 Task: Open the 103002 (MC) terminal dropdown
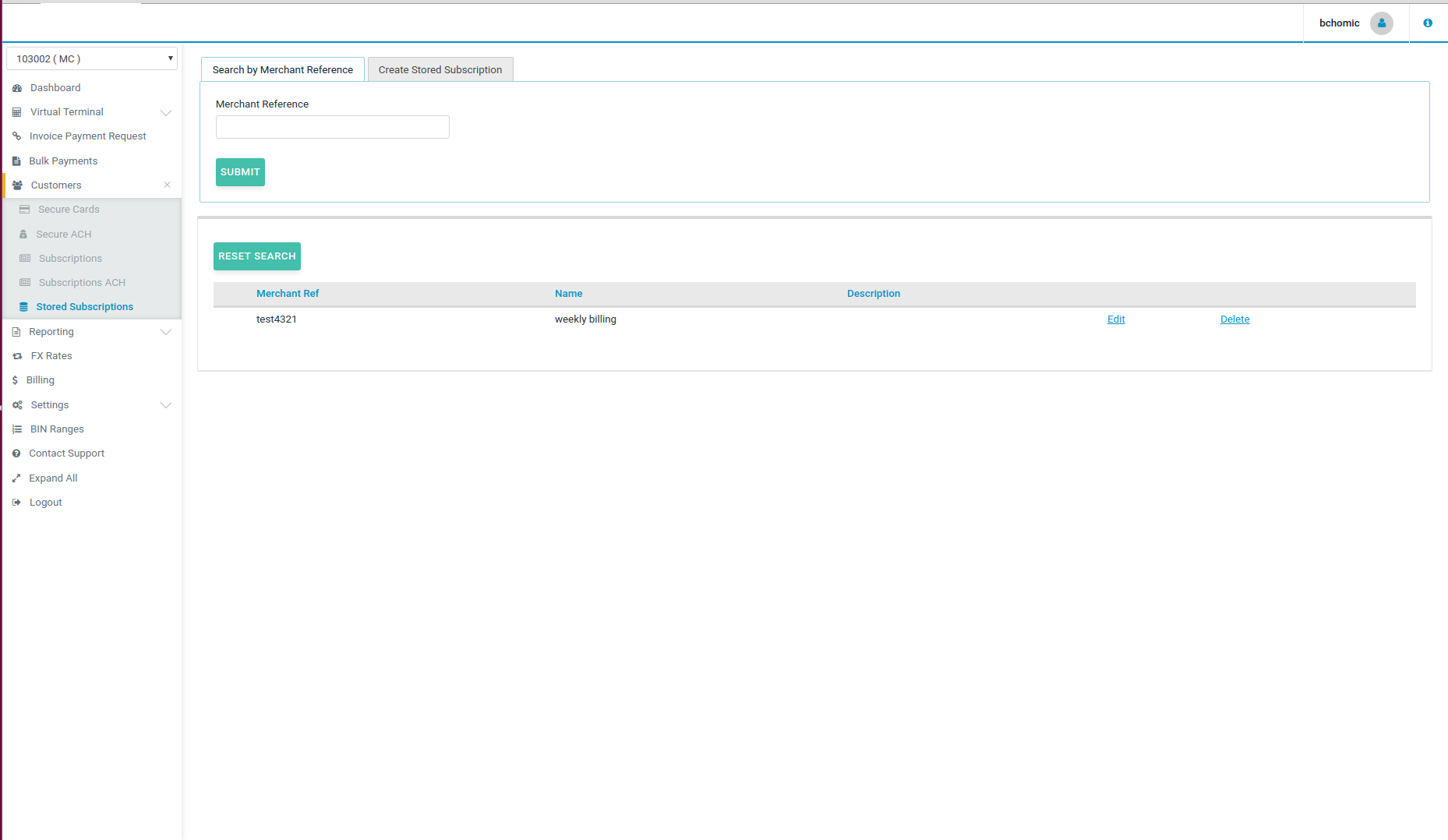pyautogui.click(x=92, y=59)
